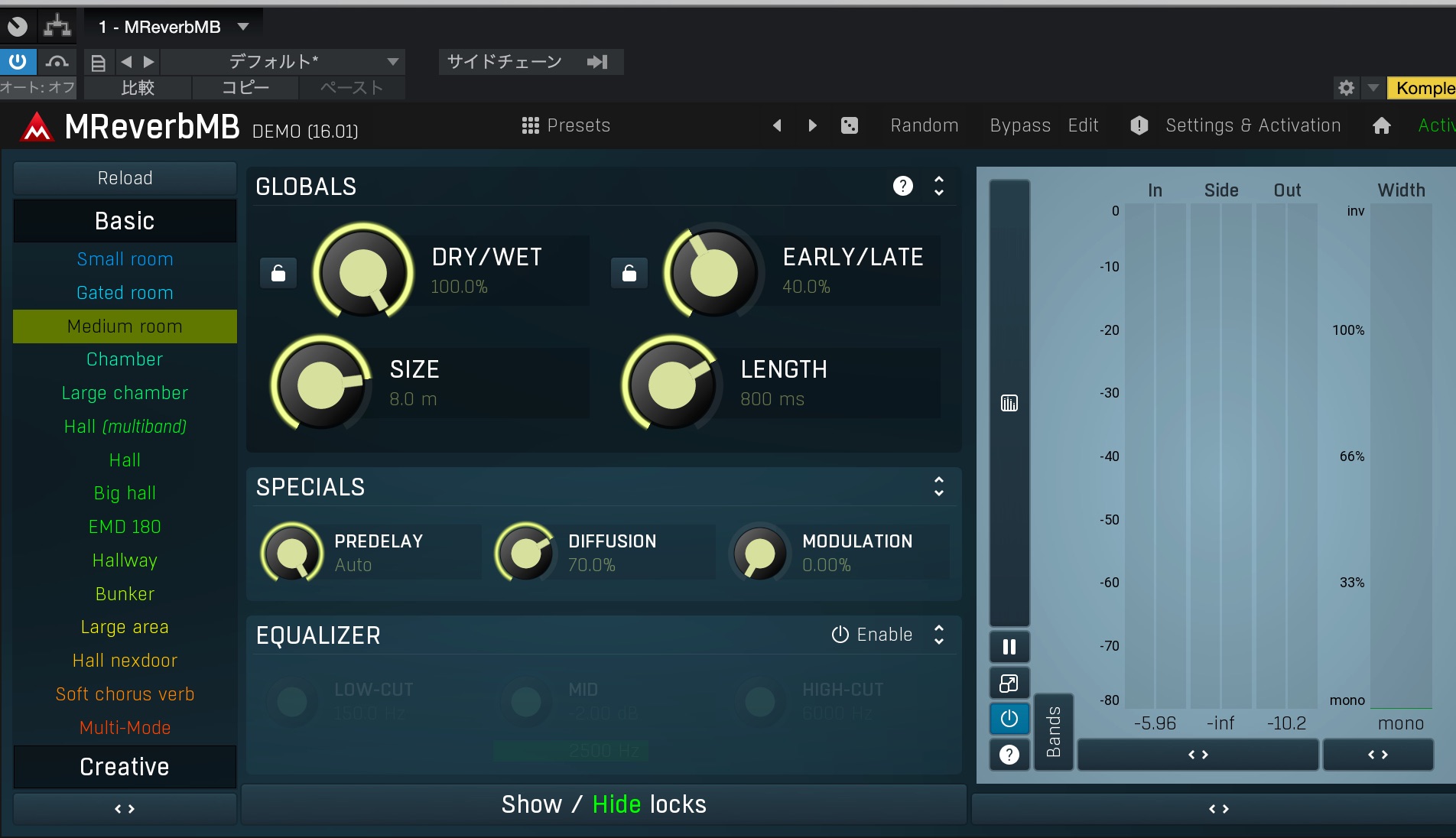Go to previous preset arrow

(x=777, y=125)
